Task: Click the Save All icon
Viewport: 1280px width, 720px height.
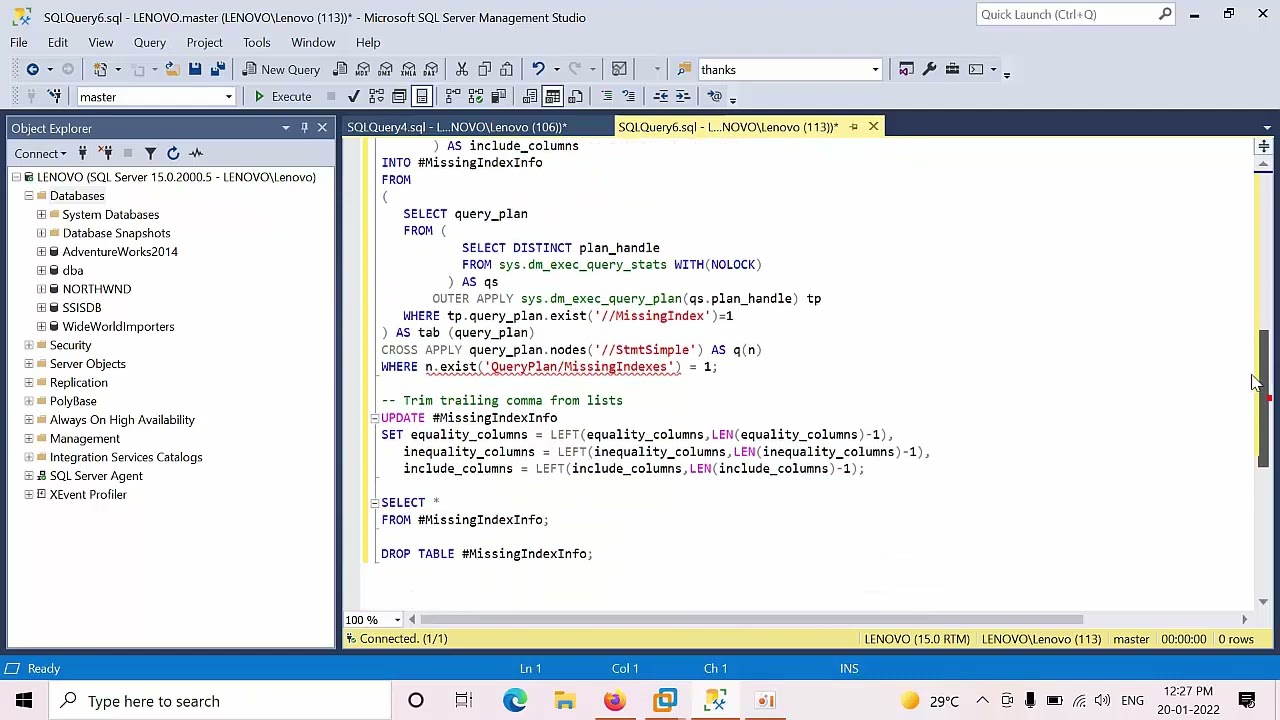Action: click(217, 69)
